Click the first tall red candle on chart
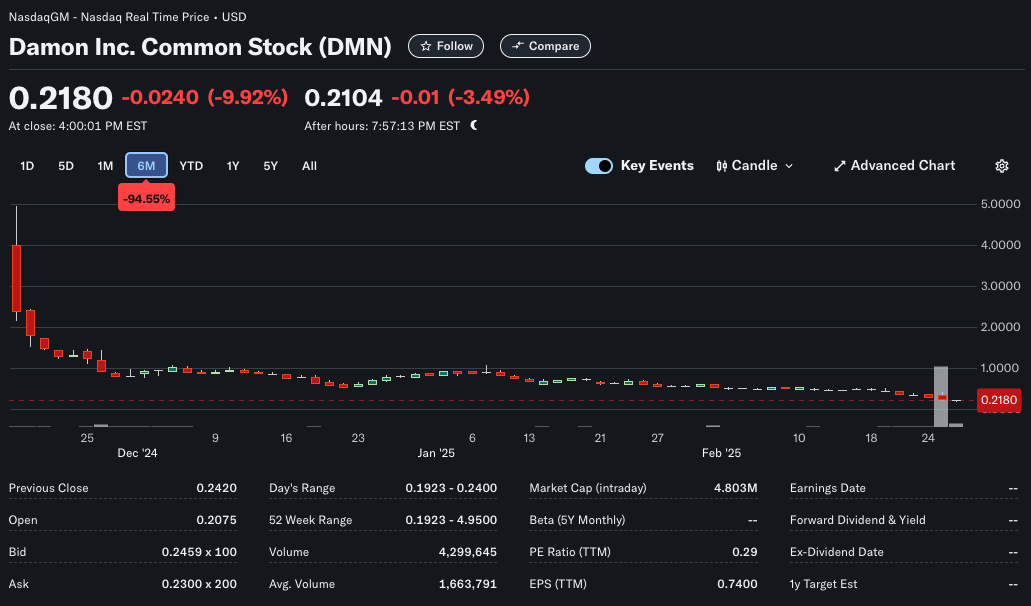The width and height of the screenshot is (1031, 606). pyautogui.click(x=16, y=278)
